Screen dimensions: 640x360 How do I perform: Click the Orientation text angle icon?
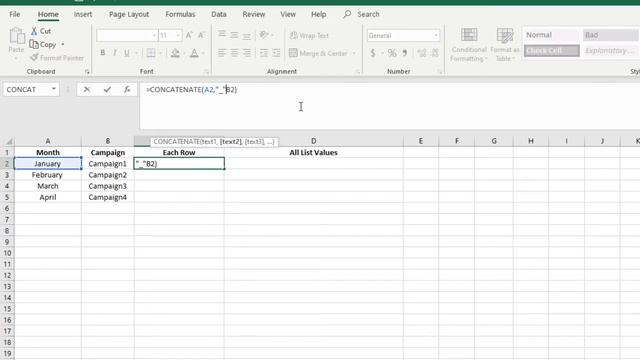coord(264,35)
